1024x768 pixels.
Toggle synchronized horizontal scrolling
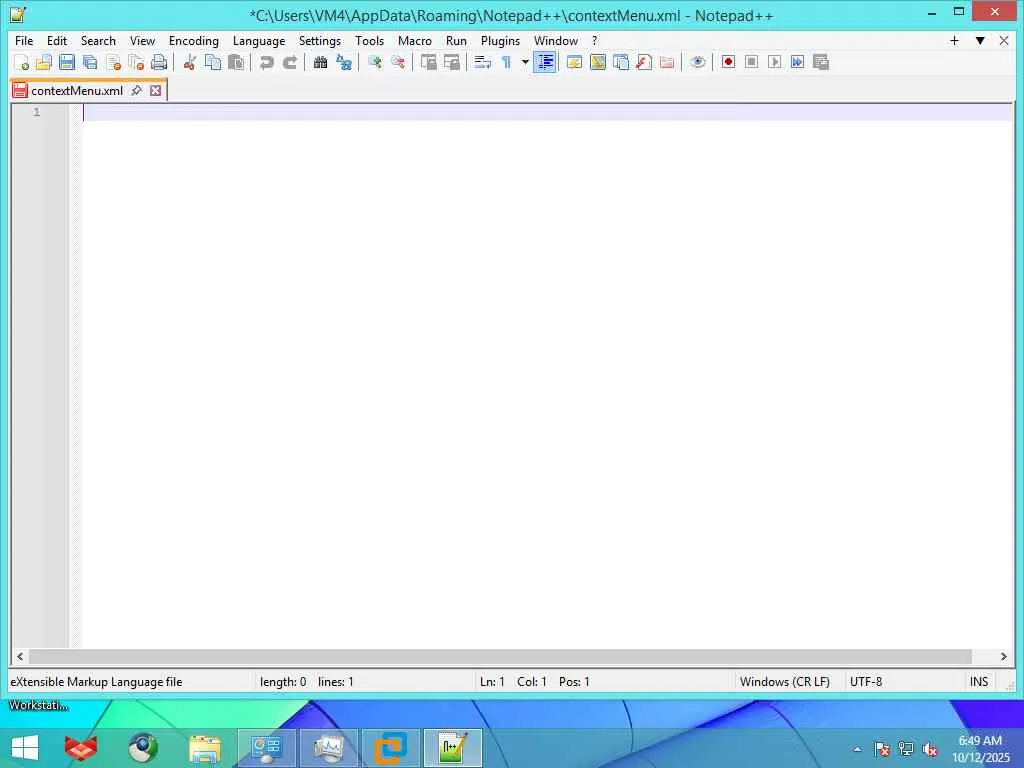pos(451,62)
